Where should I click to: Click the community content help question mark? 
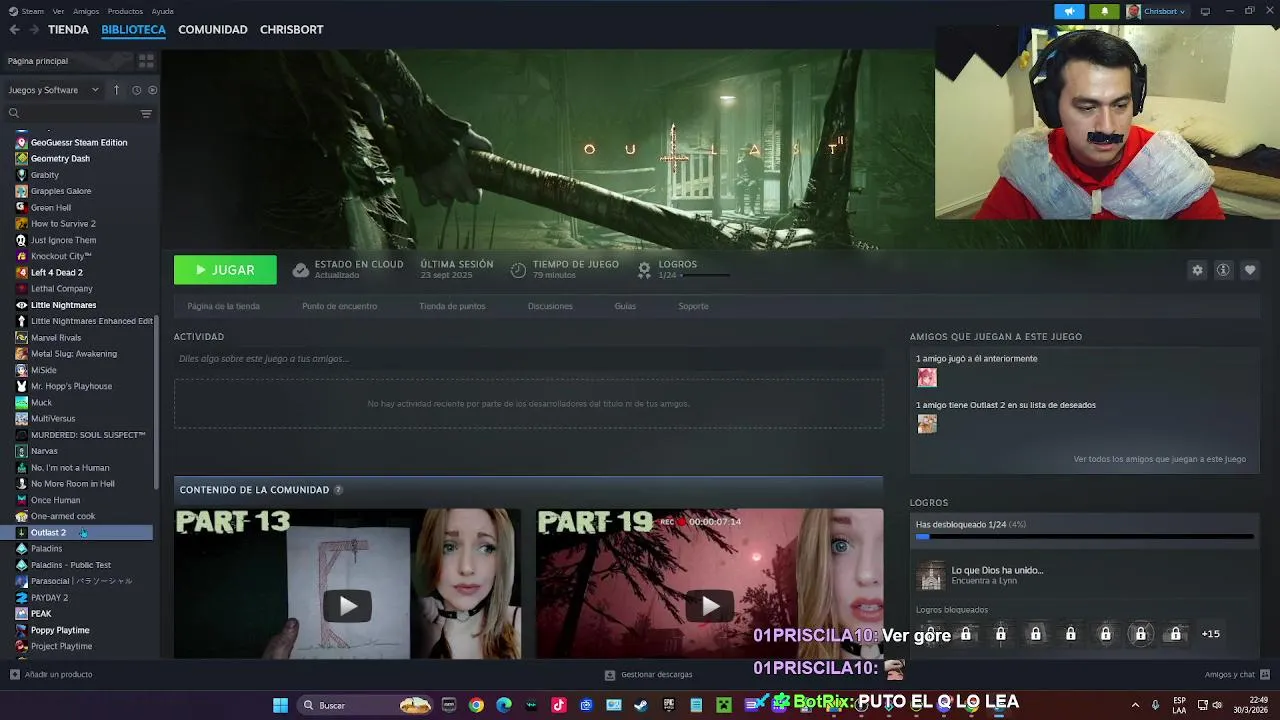pos(338,490)
